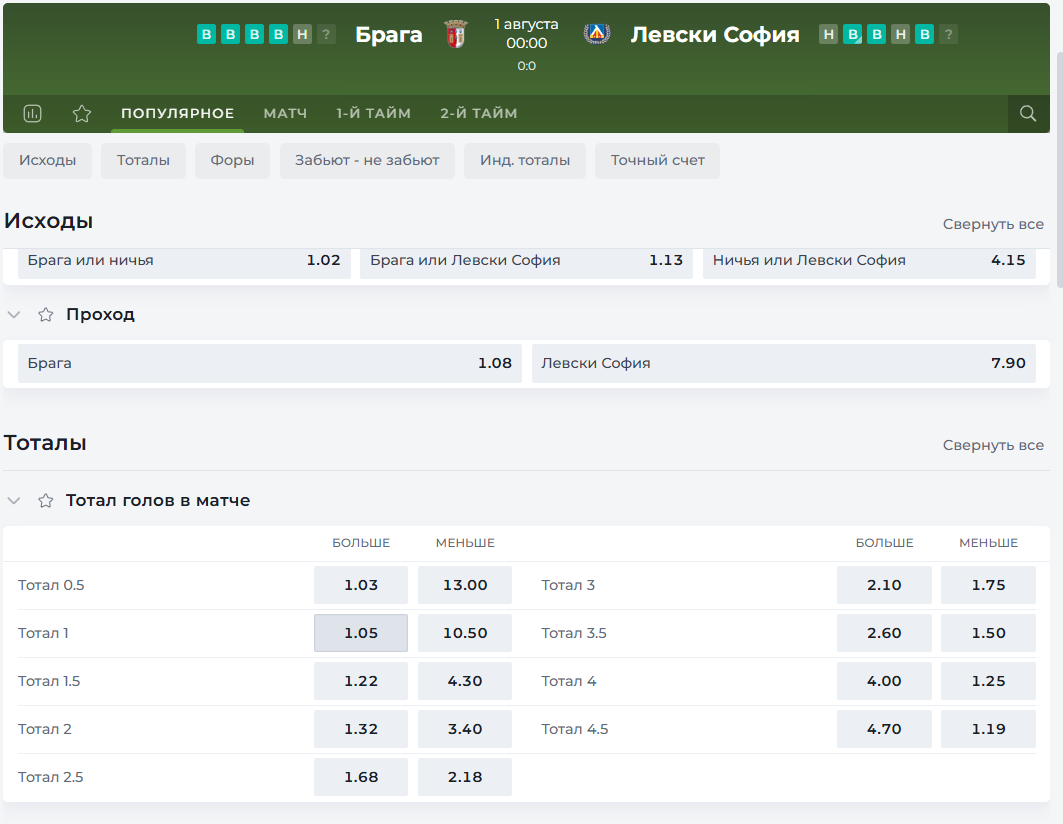Click the Брага team name in header
The image size is (1063, 824).
[388, 35]
